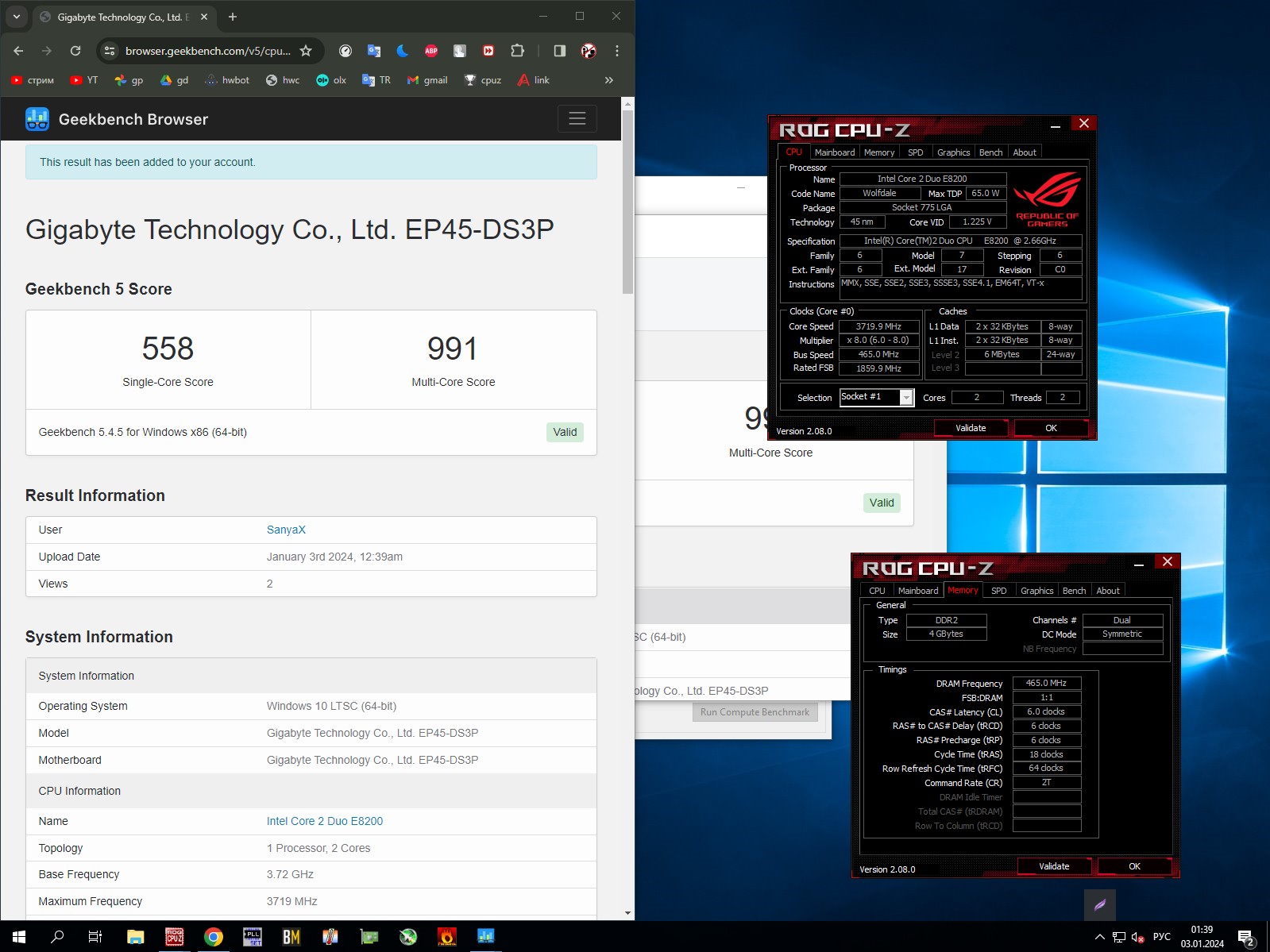The height and width of the screenshot is (952, 1270).
Task: Open the notification center icon
Action: pos(1246,938)
